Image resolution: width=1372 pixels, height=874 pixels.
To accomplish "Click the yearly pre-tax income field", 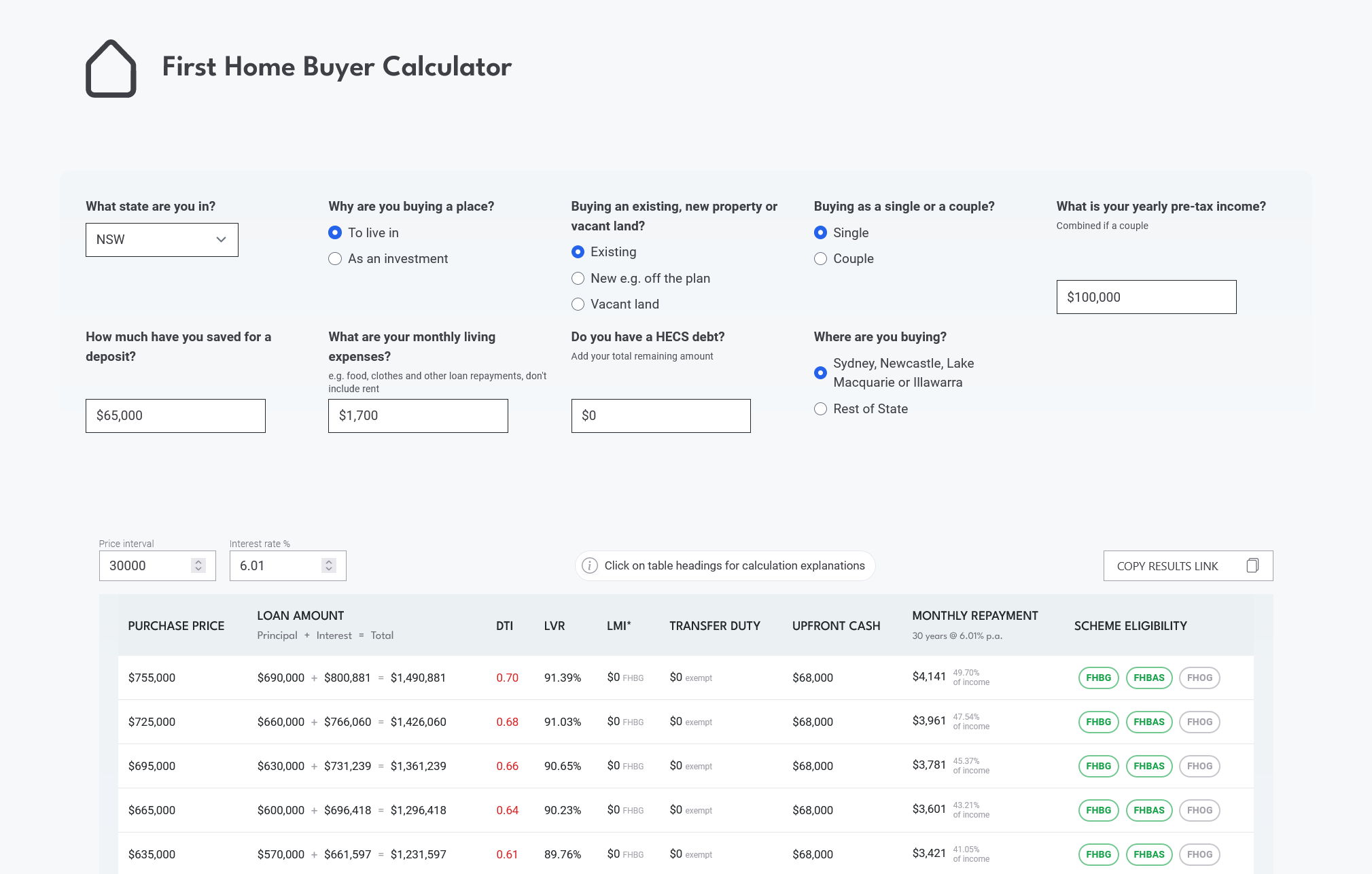I will point(1146,297).
